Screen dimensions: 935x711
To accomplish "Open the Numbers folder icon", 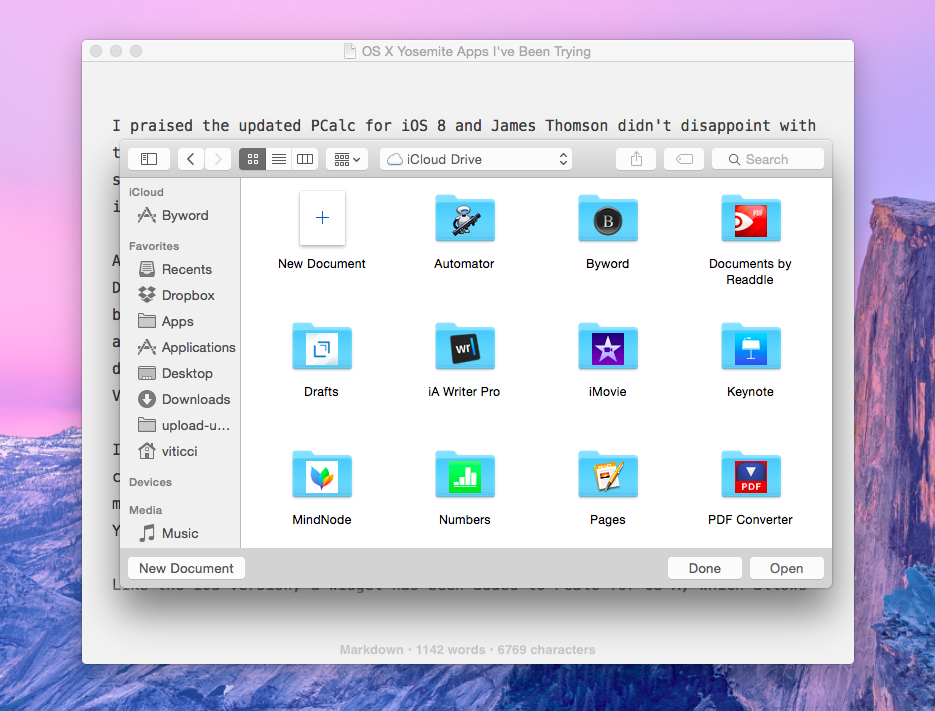I will 465,475.
